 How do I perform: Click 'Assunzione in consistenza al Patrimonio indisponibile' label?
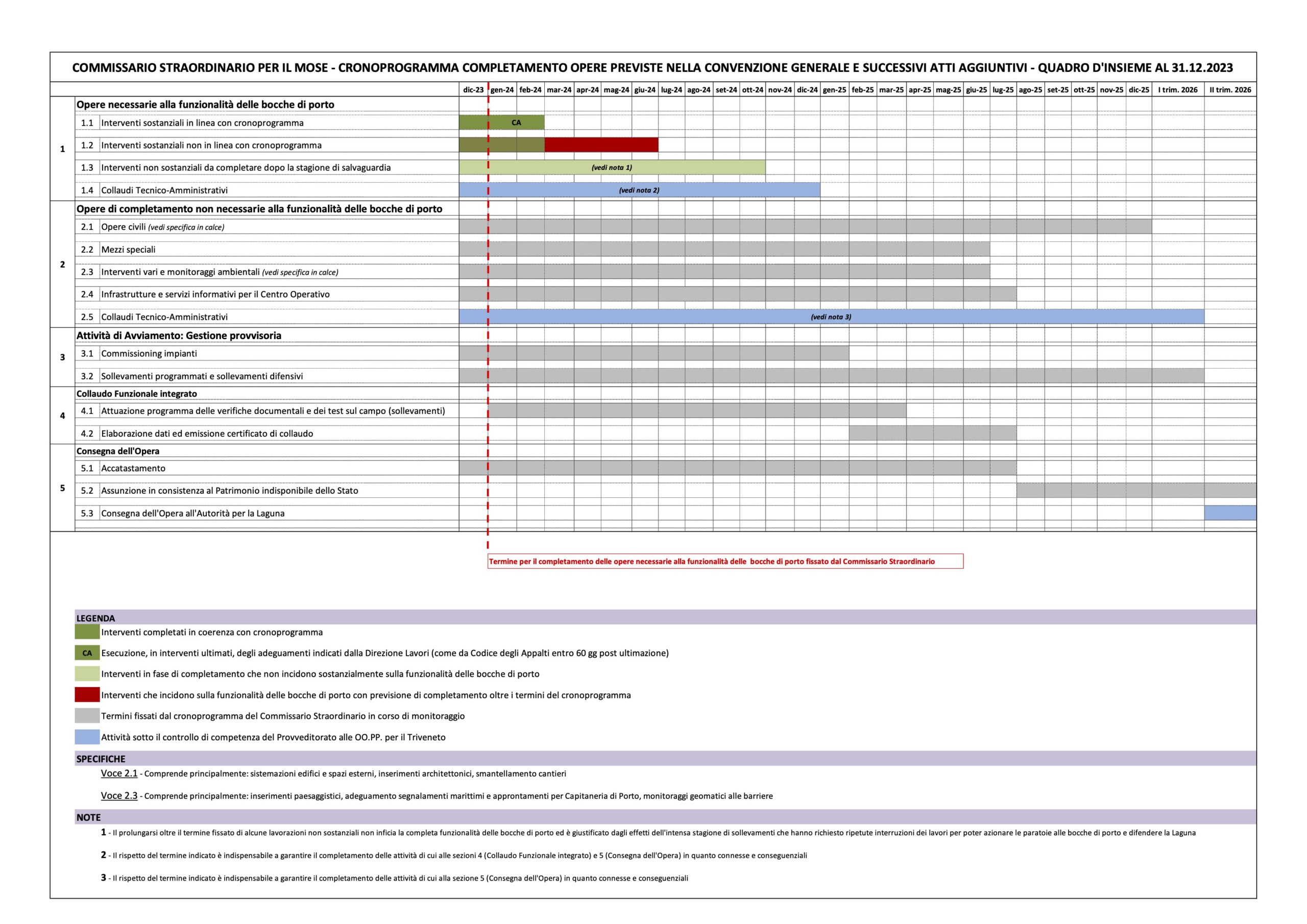tap(229, 490)
